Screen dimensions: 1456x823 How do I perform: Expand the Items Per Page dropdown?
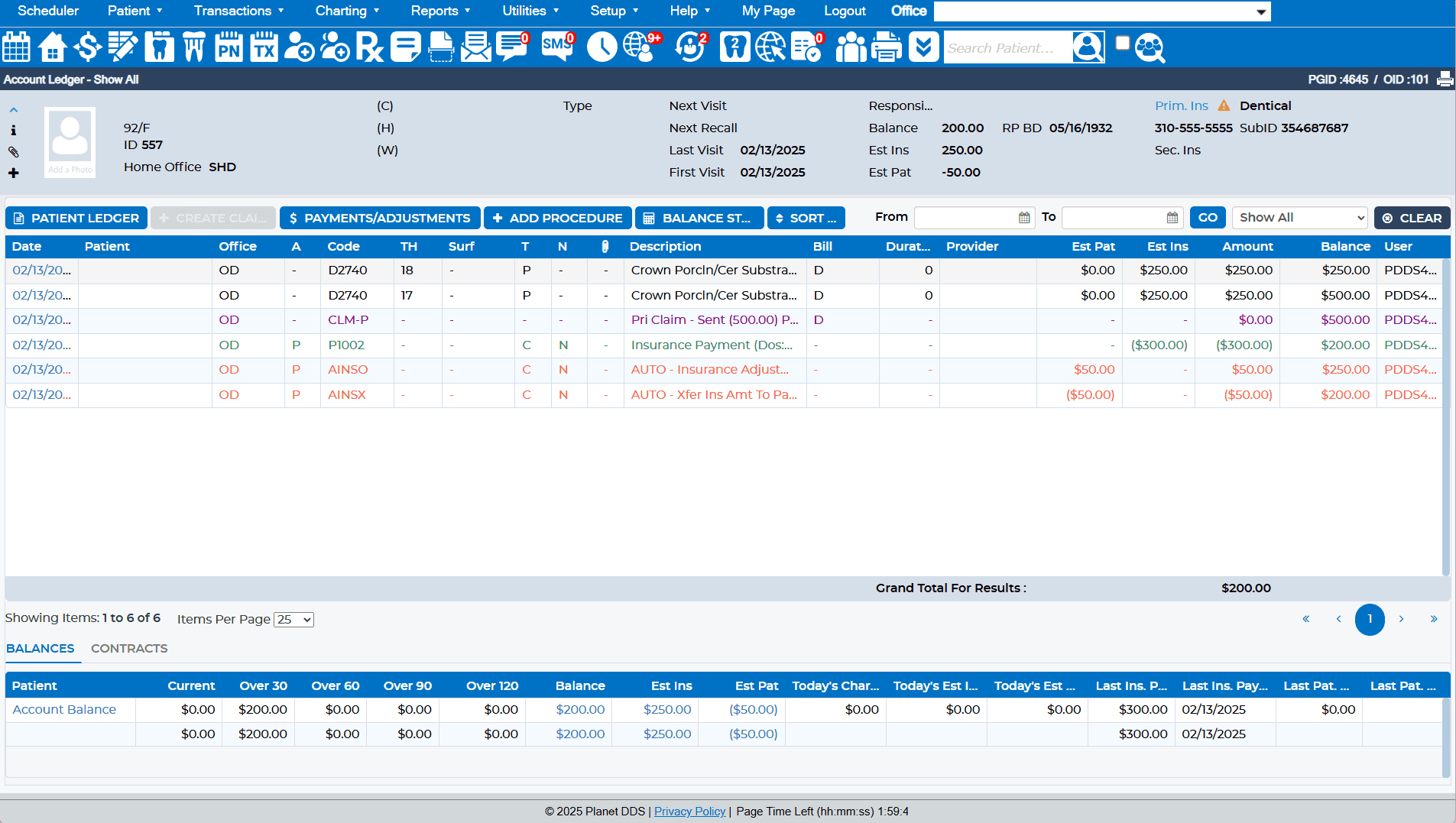[294, 620]
